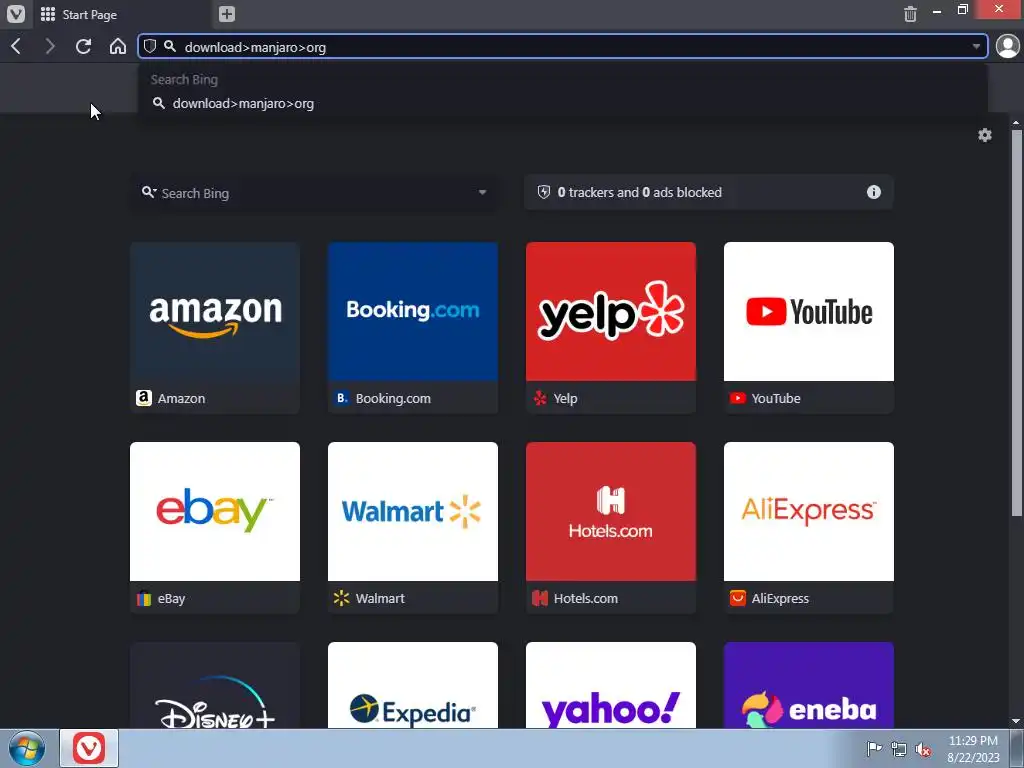Open a new tab with the plus button
Viewport: 1024px width, 768px height.
point(227,14)
